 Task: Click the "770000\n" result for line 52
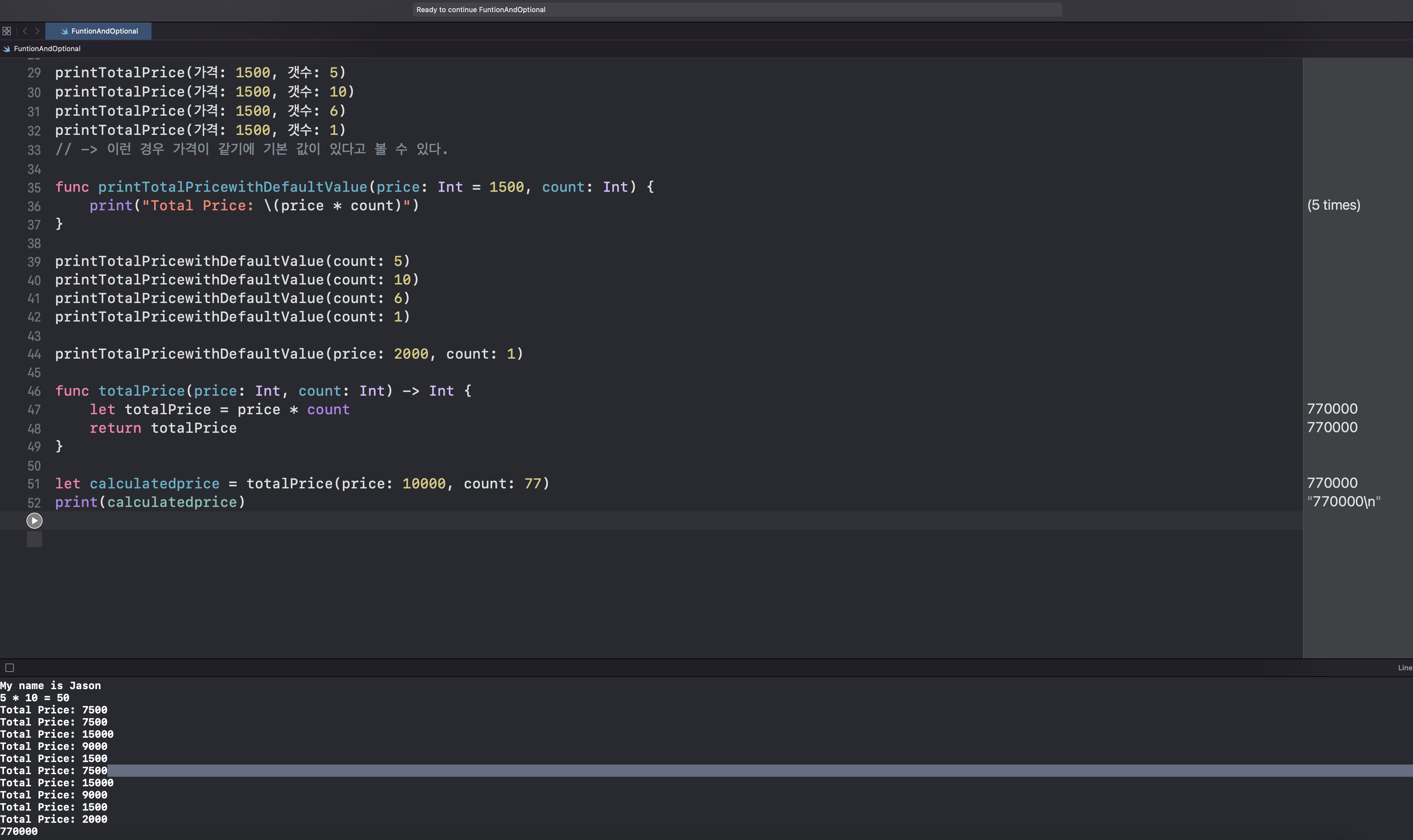(x=1343, y=502)
